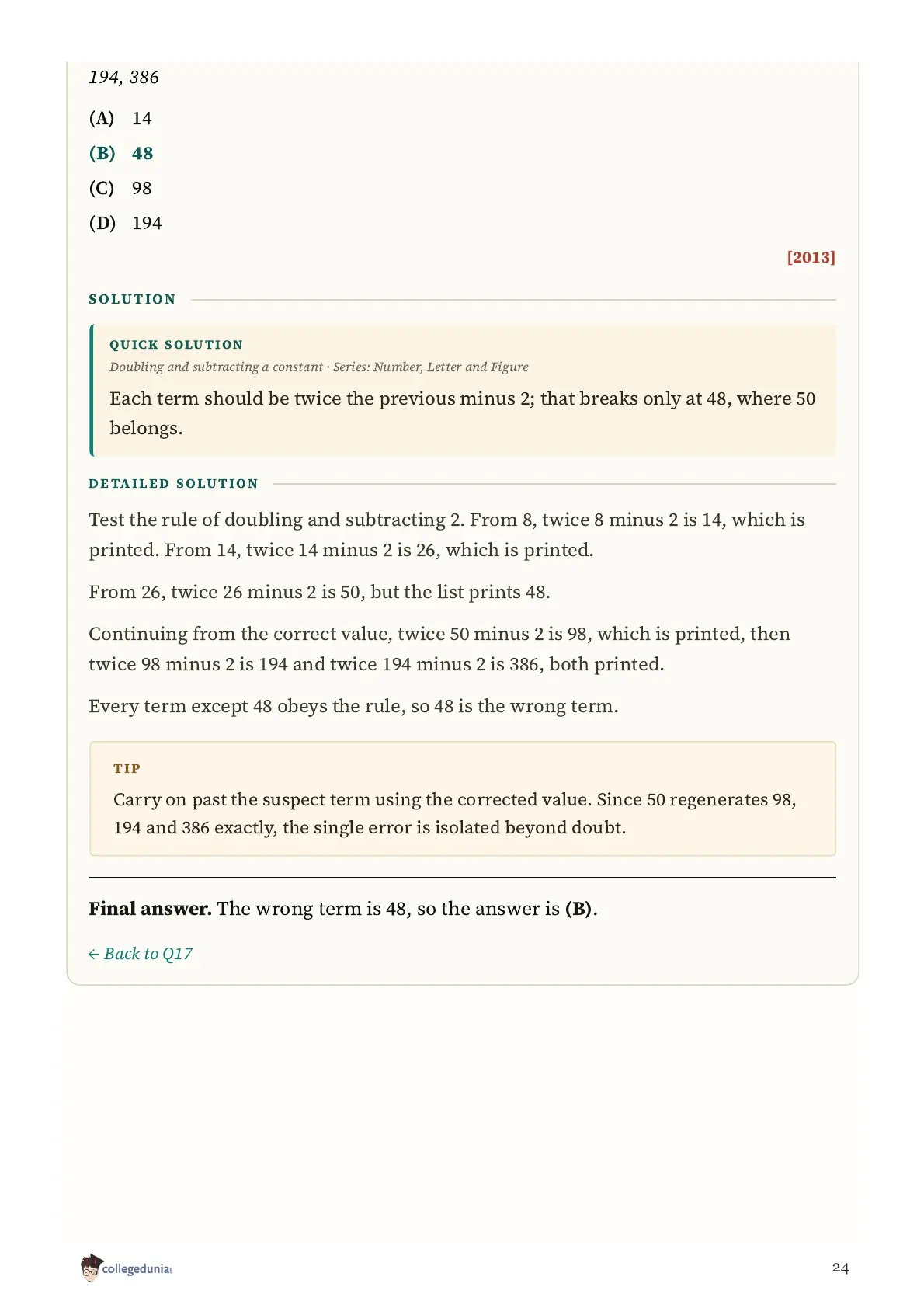Click the 'Final answer.' bold text

click(150, 909)
